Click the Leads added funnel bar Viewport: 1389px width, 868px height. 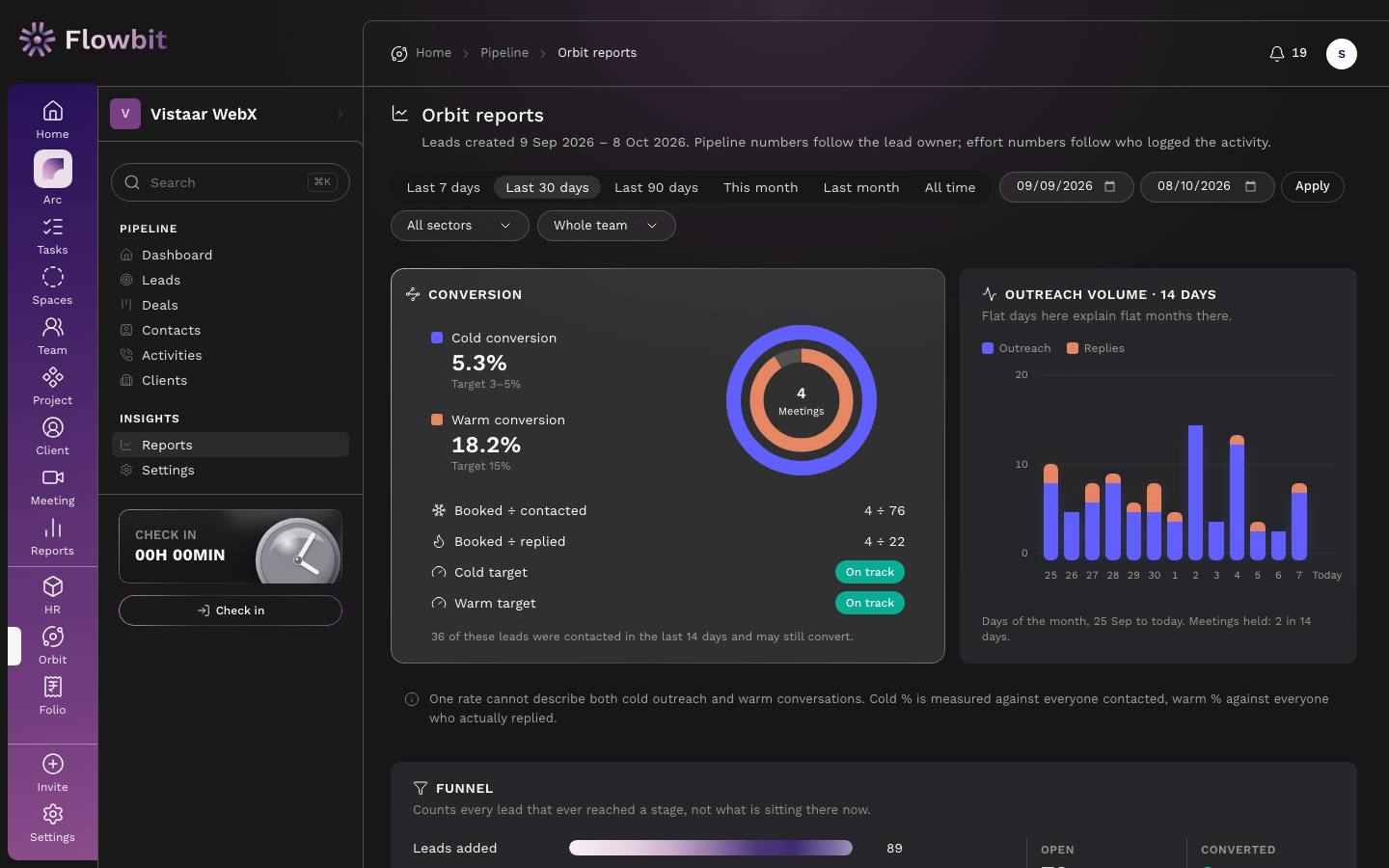711,848
